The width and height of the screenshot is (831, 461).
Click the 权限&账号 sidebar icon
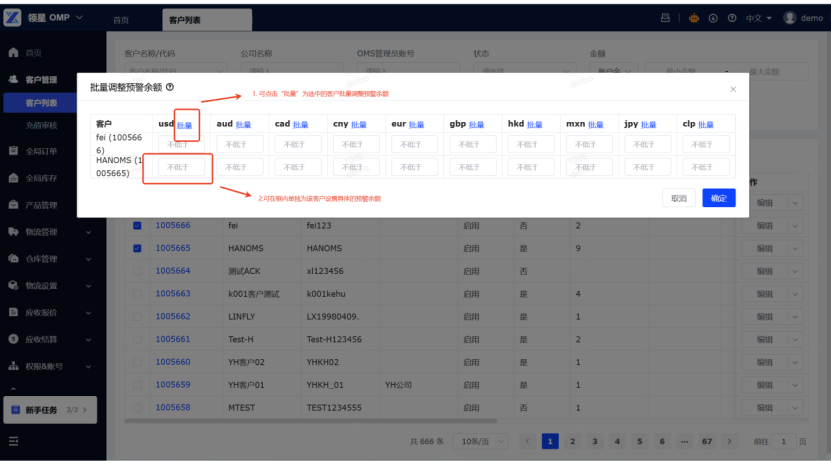[13, 366]
